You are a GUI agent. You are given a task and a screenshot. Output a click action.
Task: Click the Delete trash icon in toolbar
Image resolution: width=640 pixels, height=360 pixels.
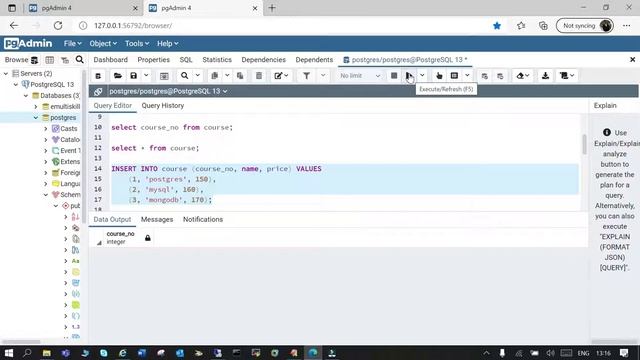(259, 76)
